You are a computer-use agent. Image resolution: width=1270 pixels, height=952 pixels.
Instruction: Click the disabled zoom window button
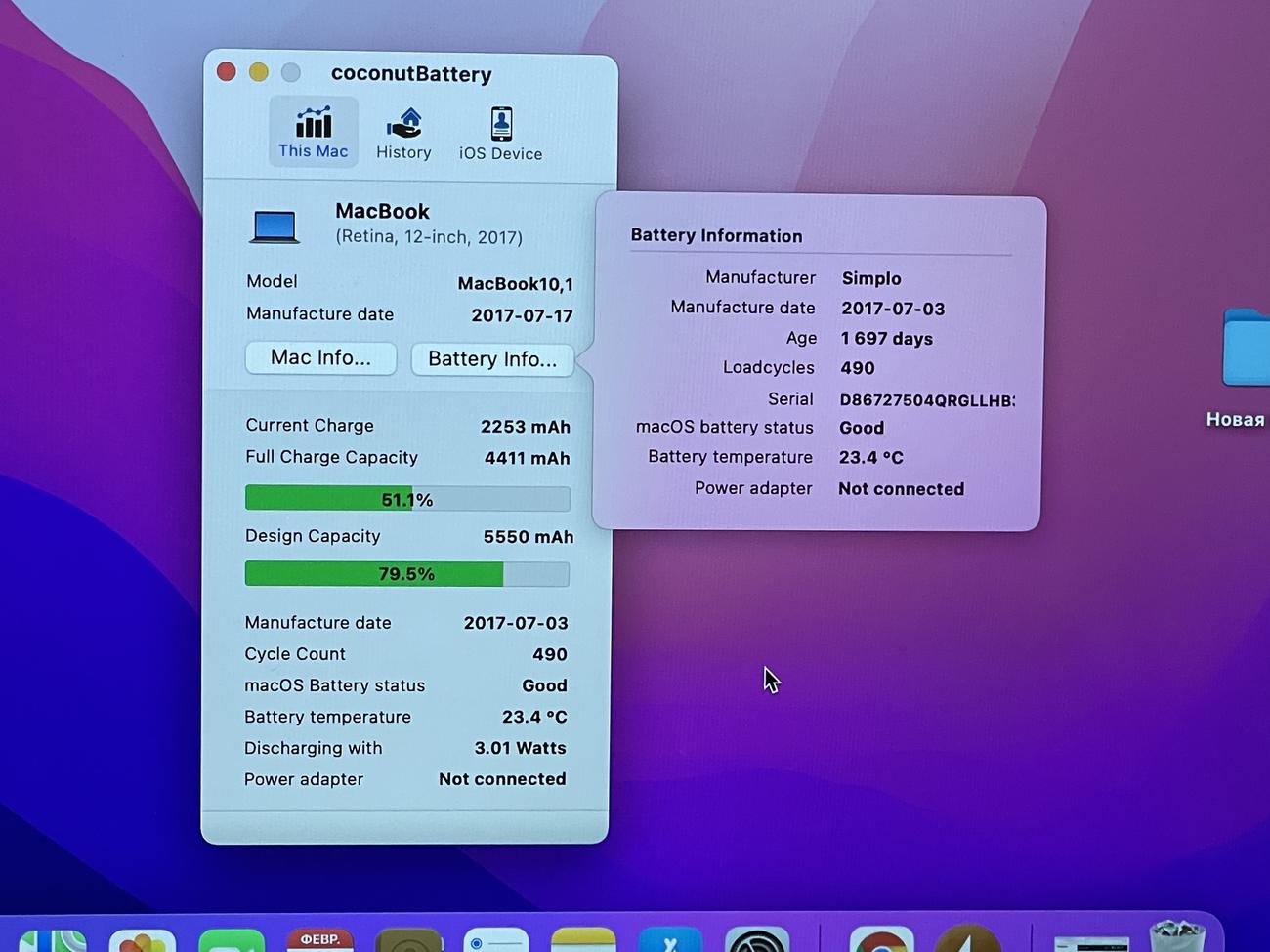coord(291,73)
